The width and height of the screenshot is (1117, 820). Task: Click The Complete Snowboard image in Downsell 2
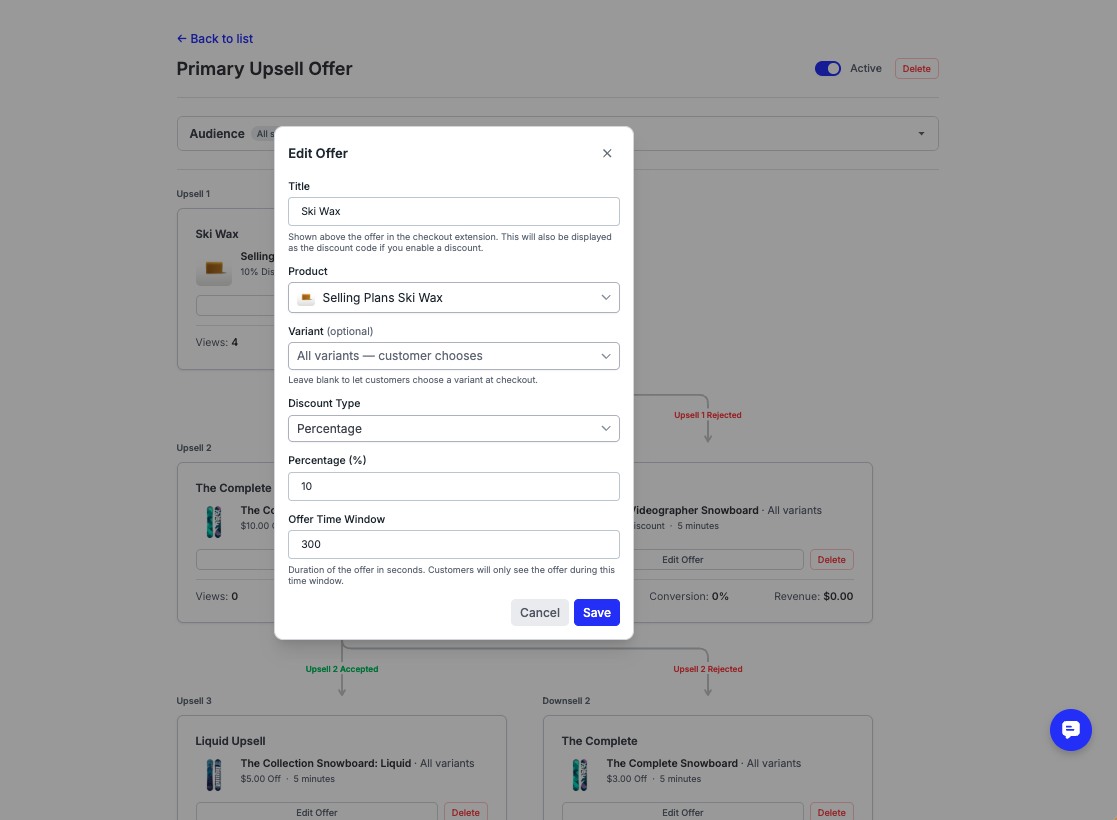pyautogui.click(x=579, y=773)
